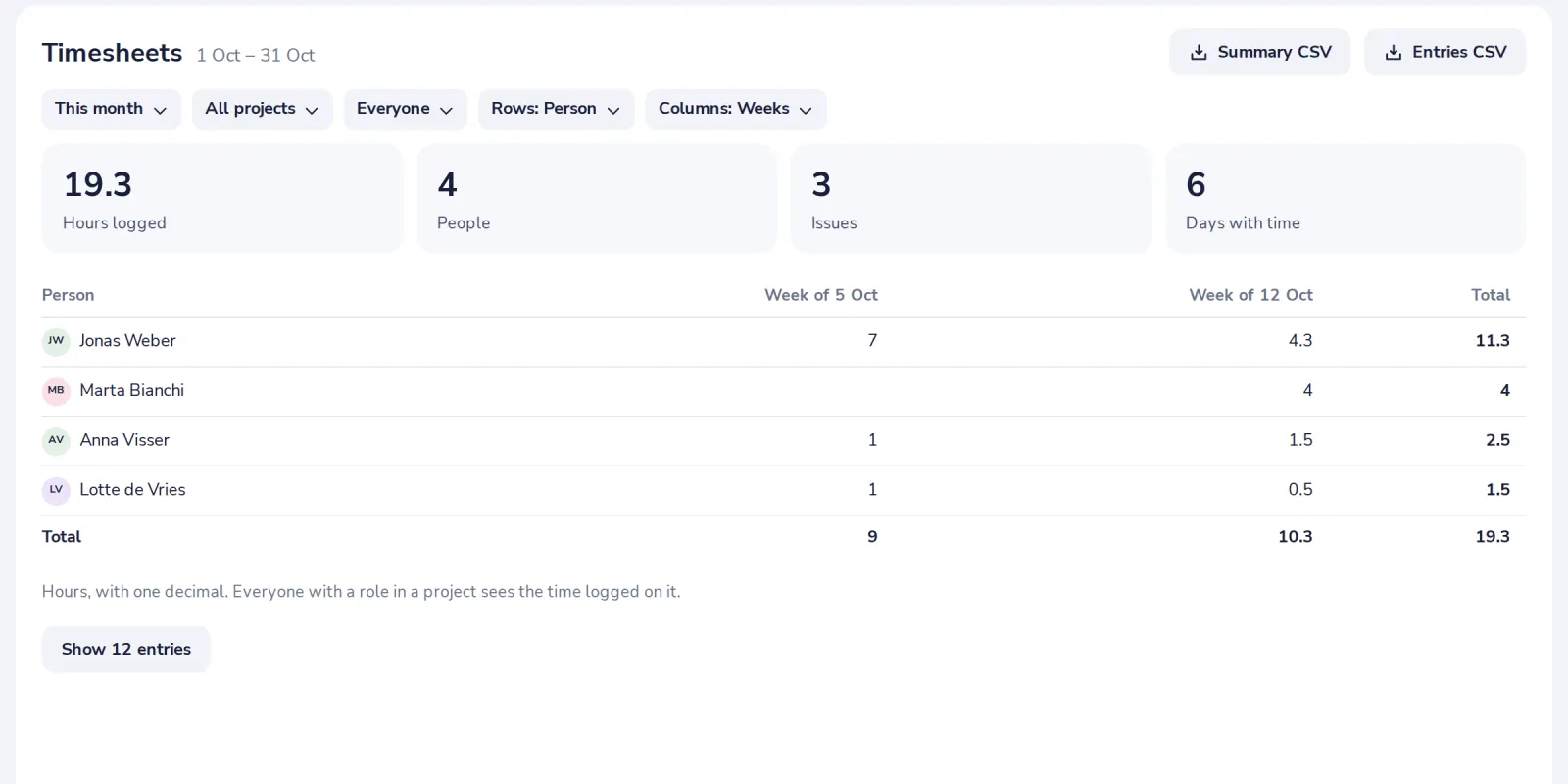Screen dimensions: 1568x784
Task: Change the Rows: Person grouping dropdown
Action: 556,109
